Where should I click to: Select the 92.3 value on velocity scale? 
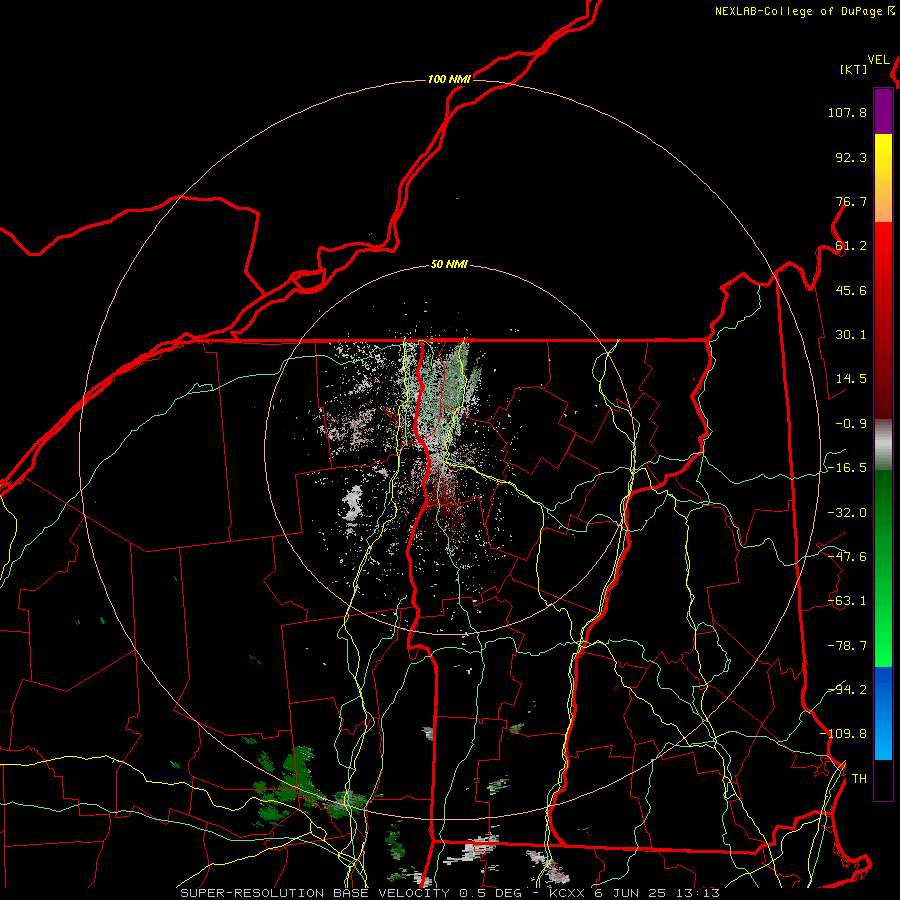point(851,157)
